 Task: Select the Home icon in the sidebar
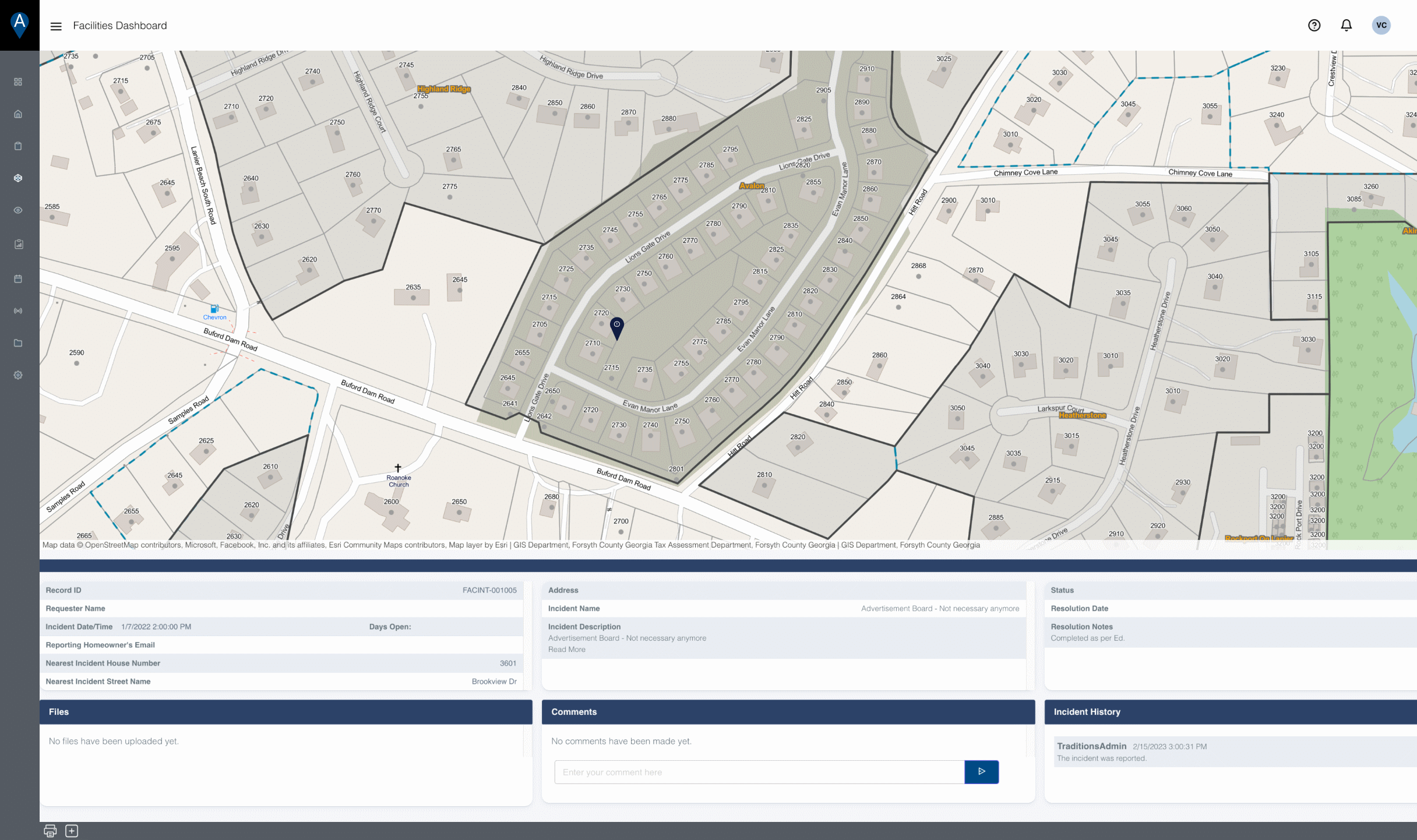[18, 114]
